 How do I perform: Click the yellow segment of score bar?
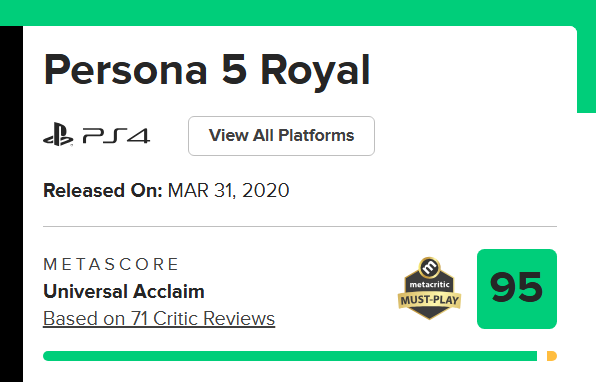coord(552,356)
